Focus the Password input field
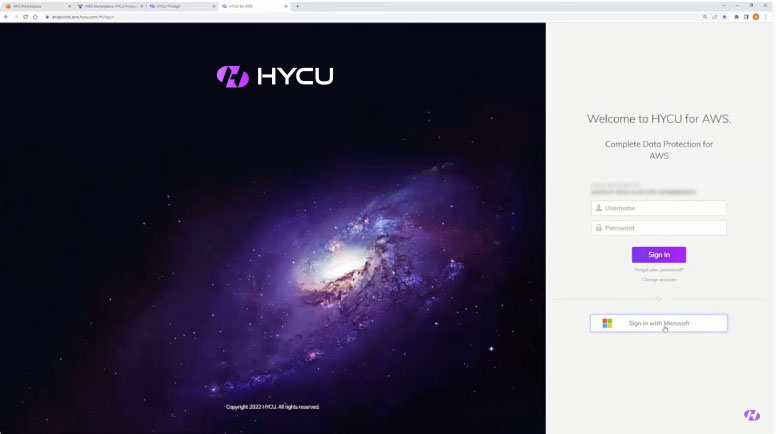The height and width of the screenshot is (434, 776). pyautogui.click(x=659, y=228)
